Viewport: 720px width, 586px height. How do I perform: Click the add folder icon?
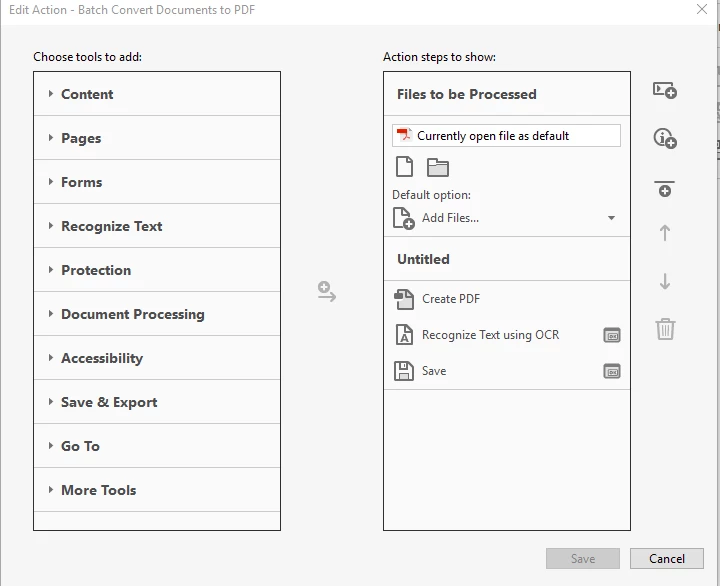pyautogui.click(x=438, y=168)
